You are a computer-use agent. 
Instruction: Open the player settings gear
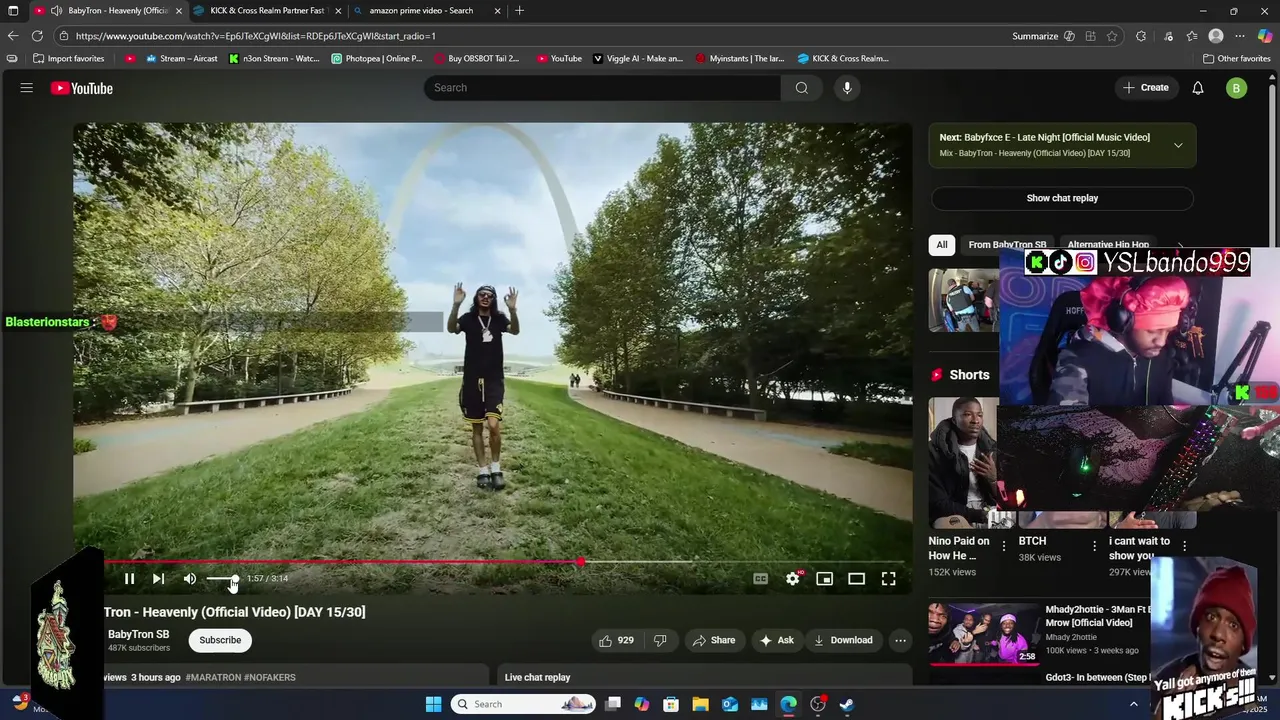point(793,579)
